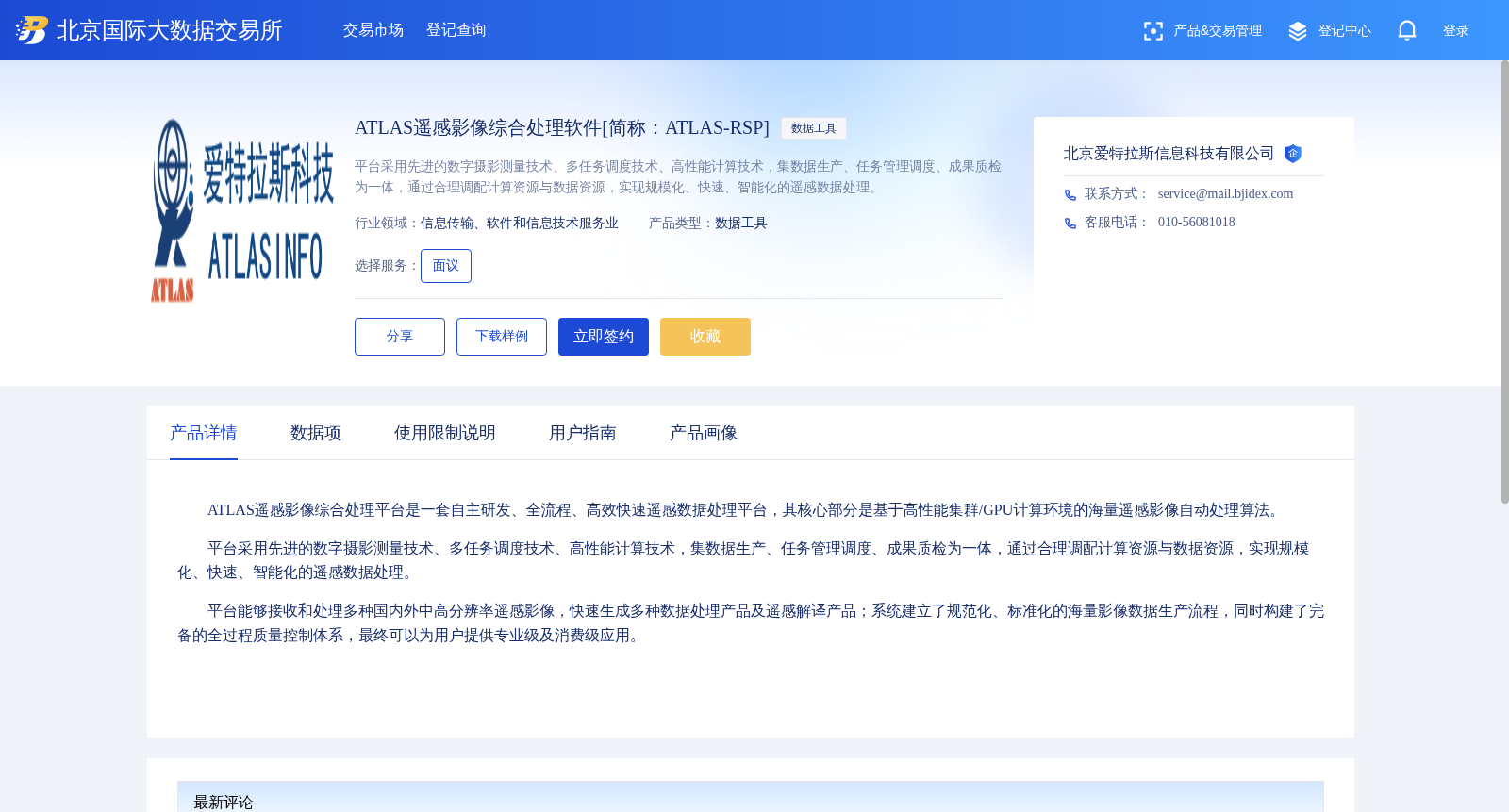Switch to the 产品画像 tab

pos(704,433)
